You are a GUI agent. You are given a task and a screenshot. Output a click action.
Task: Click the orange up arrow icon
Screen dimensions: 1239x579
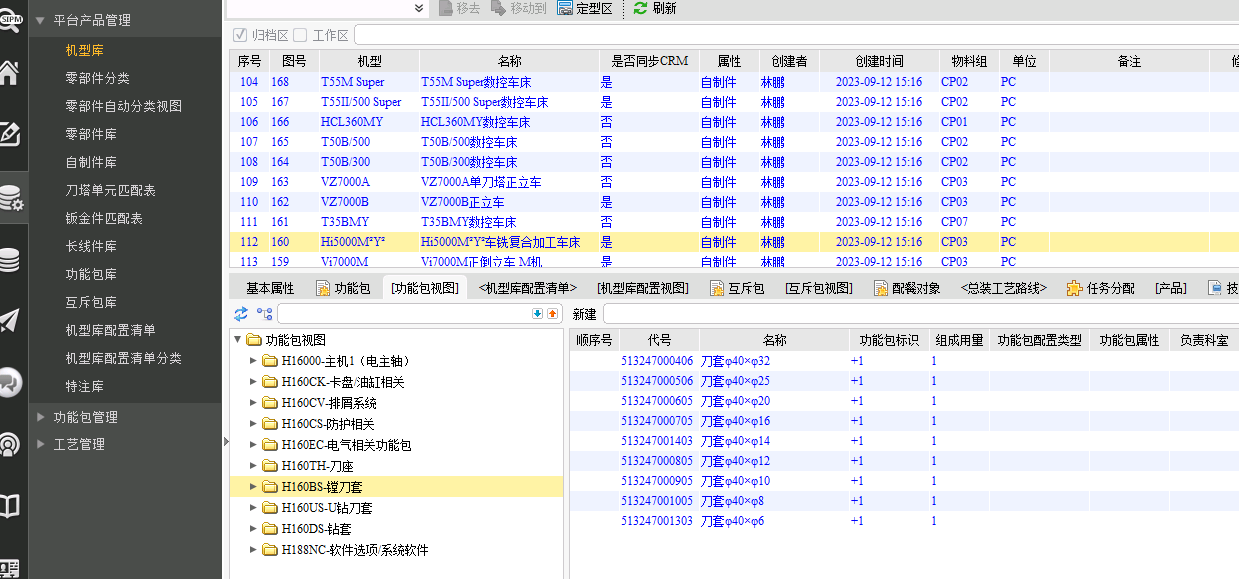552,314
